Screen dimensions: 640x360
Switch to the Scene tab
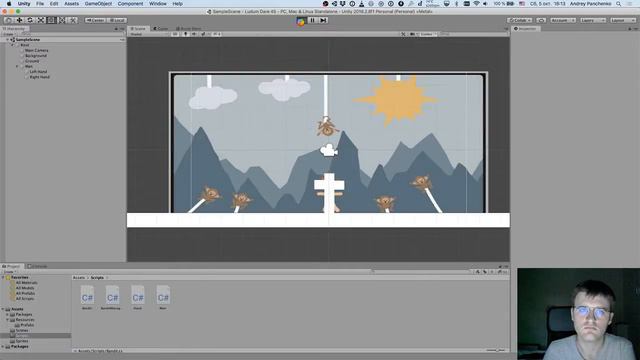(138, 29)
